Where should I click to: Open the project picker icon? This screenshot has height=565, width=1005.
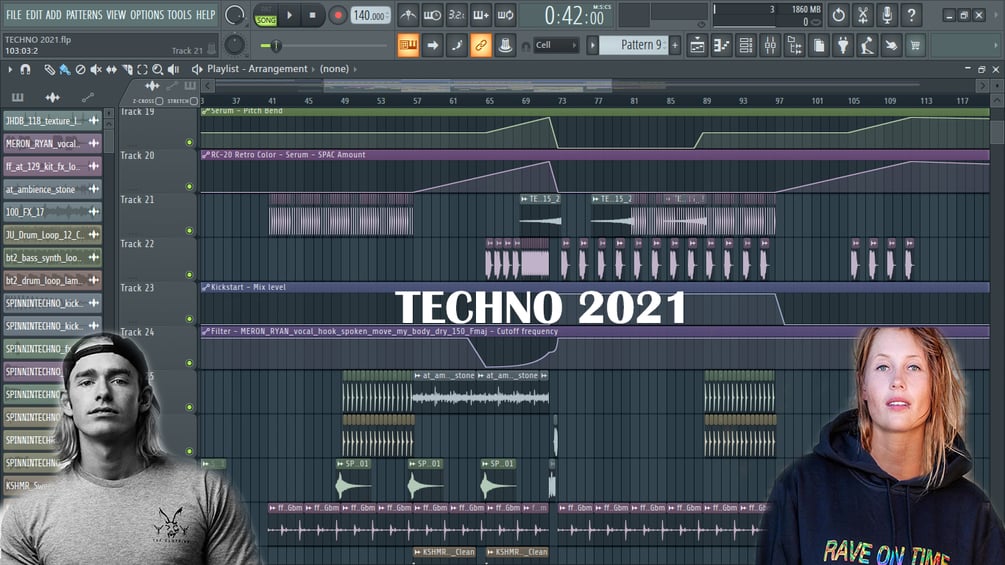(818, 45)
